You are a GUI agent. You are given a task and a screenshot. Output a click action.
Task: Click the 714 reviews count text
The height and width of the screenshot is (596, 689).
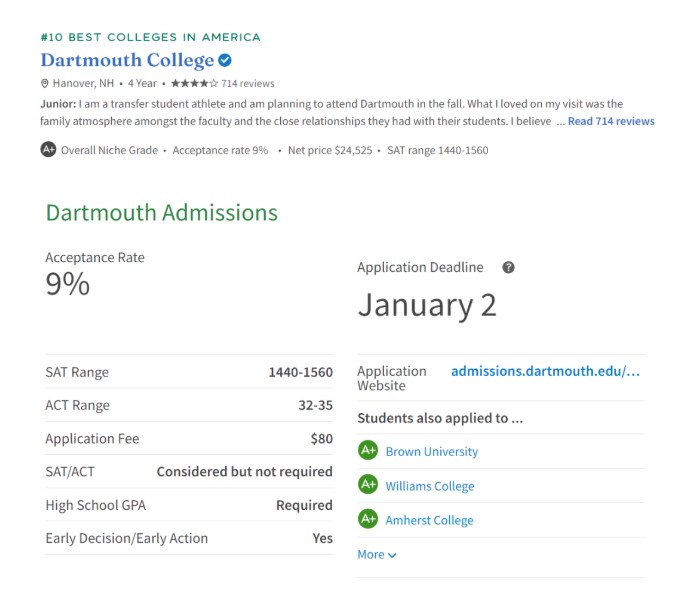pos(248,84)
